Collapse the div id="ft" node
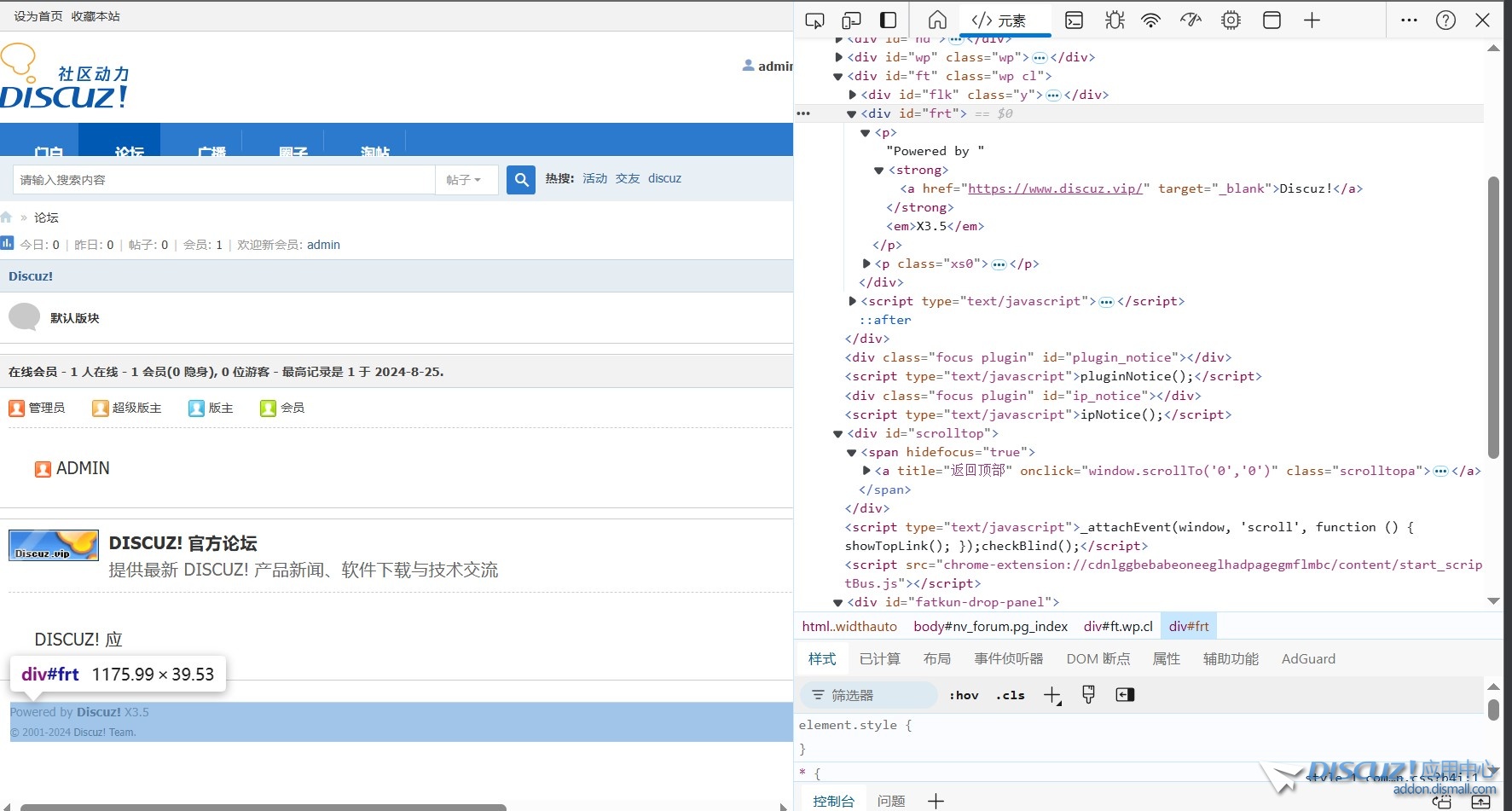Image resolution: width=1512 pixels, height=811 pixels. [838, 76]
